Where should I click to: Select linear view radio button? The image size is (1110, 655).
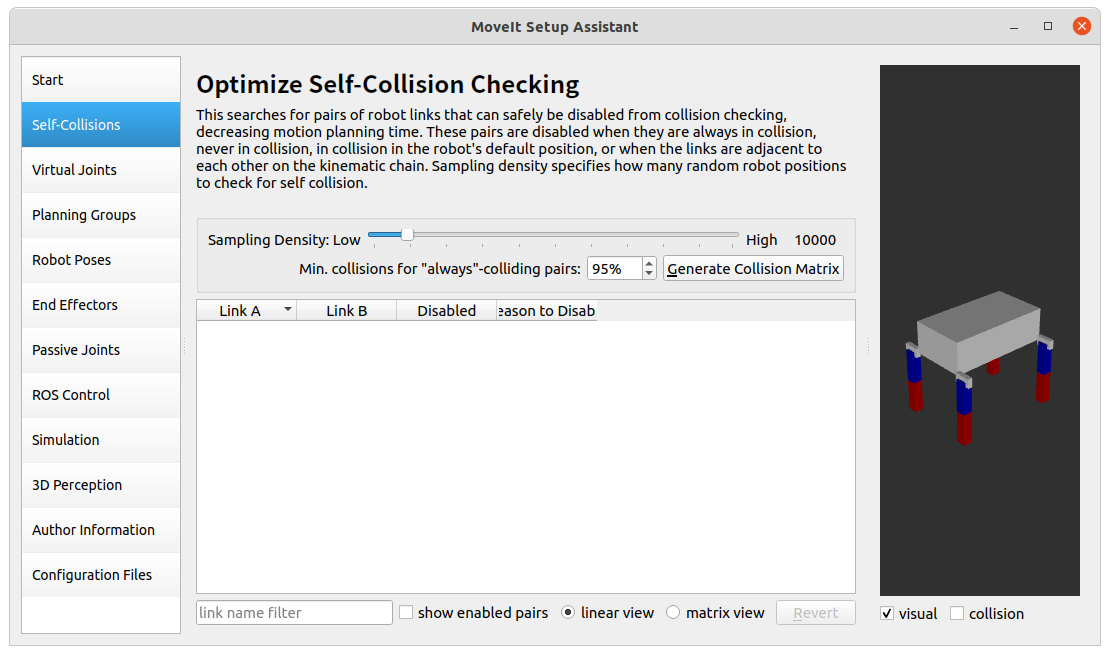pyautogui.click(x=568, y=613)
